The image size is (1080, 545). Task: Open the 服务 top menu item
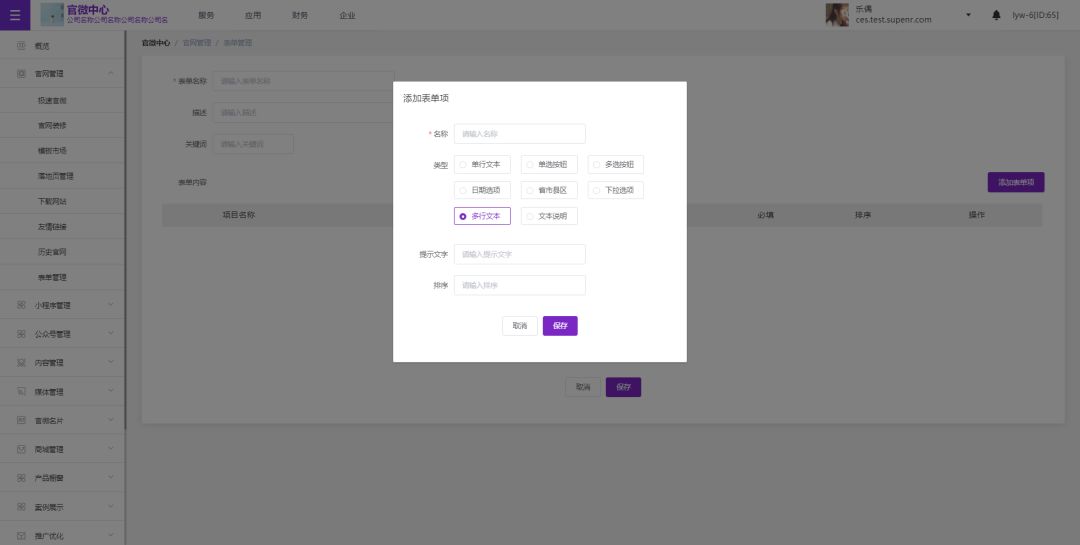click(x=206, y=15)
